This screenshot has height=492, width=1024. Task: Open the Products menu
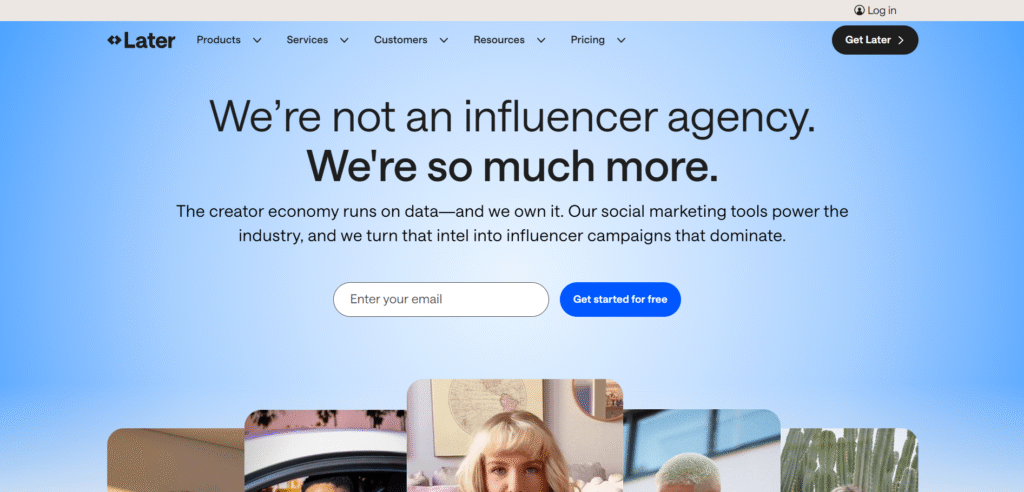click(x=219, y=40)
